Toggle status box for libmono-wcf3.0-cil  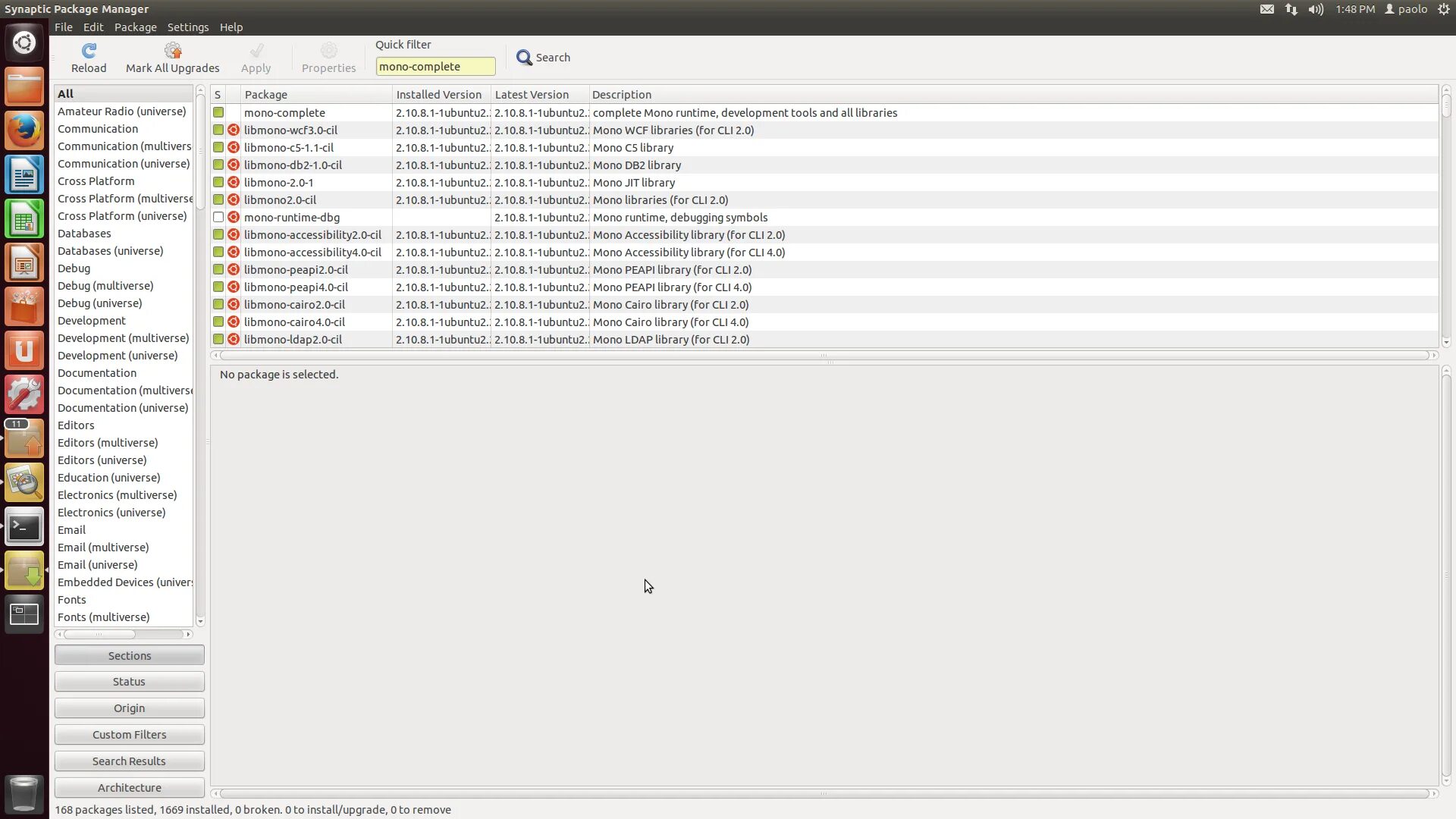[x=218, y=130]
